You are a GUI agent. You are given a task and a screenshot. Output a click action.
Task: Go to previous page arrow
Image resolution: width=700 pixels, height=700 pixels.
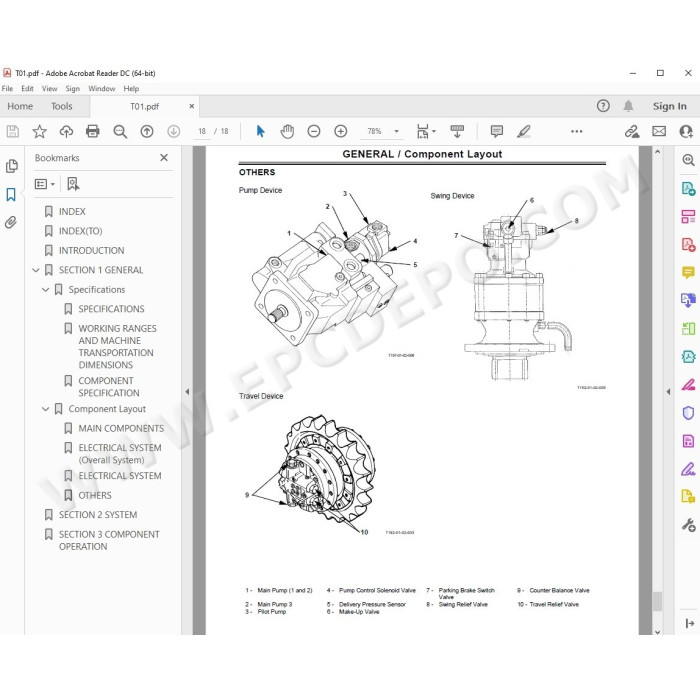pos(147,131)
